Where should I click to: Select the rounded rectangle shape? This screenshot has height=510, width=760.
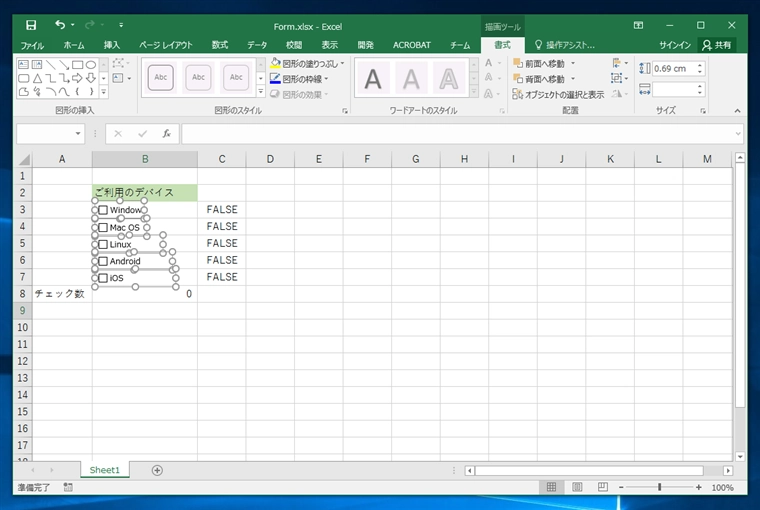tap(23, 78)
